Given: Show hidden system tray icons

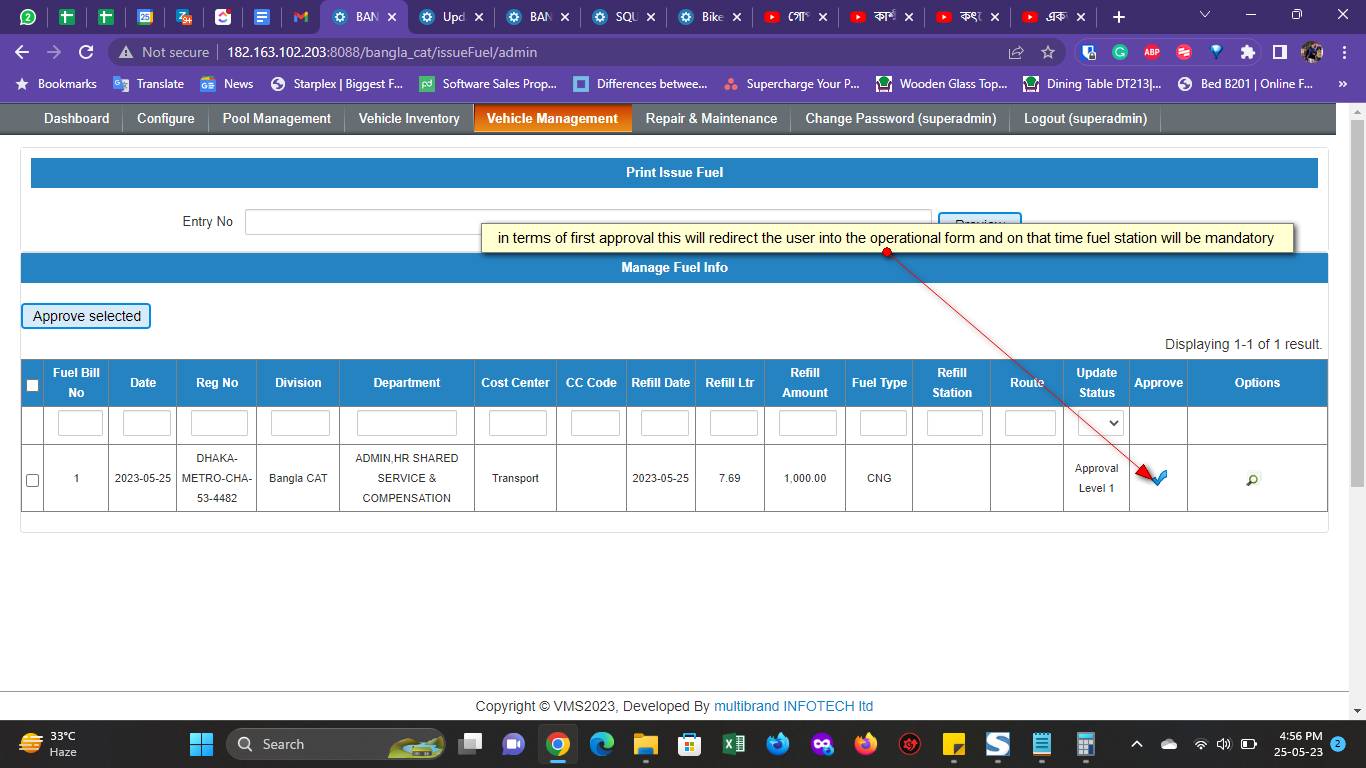Looking at the screenshot, I should point(1136,744).
